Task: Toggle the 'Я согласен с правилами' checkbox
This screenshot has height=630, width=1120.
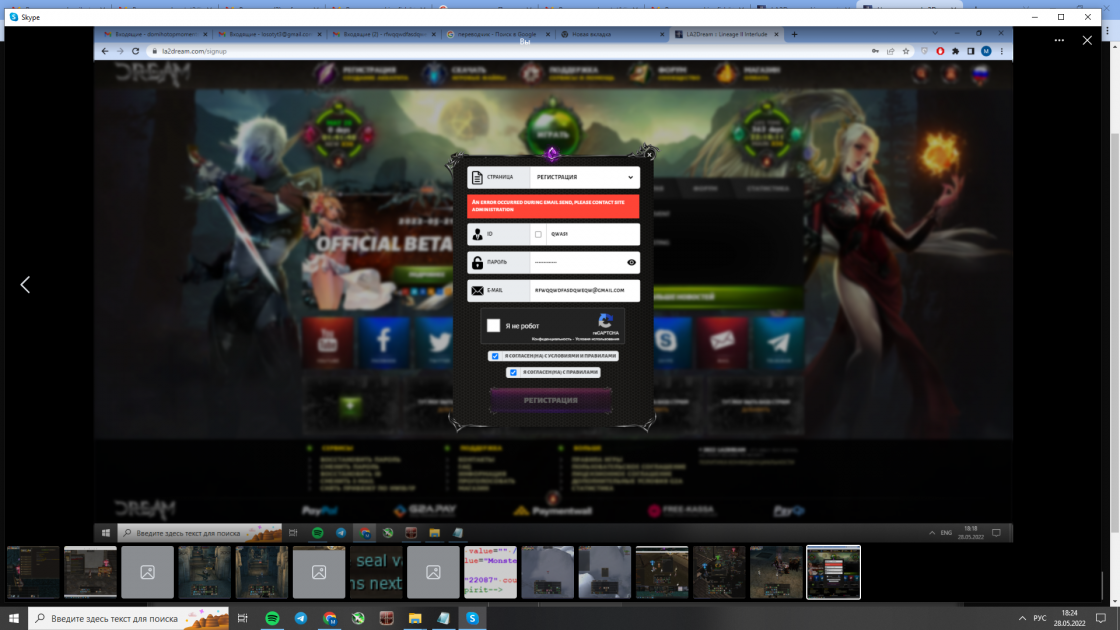Action: 513,372
